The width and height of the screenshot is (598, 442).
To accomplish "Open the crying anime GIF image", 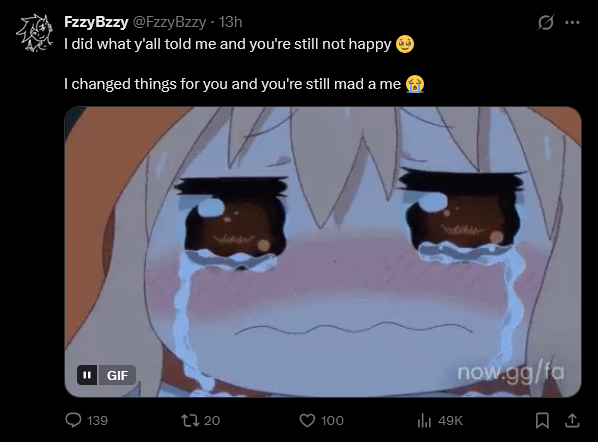I will 323,252.
